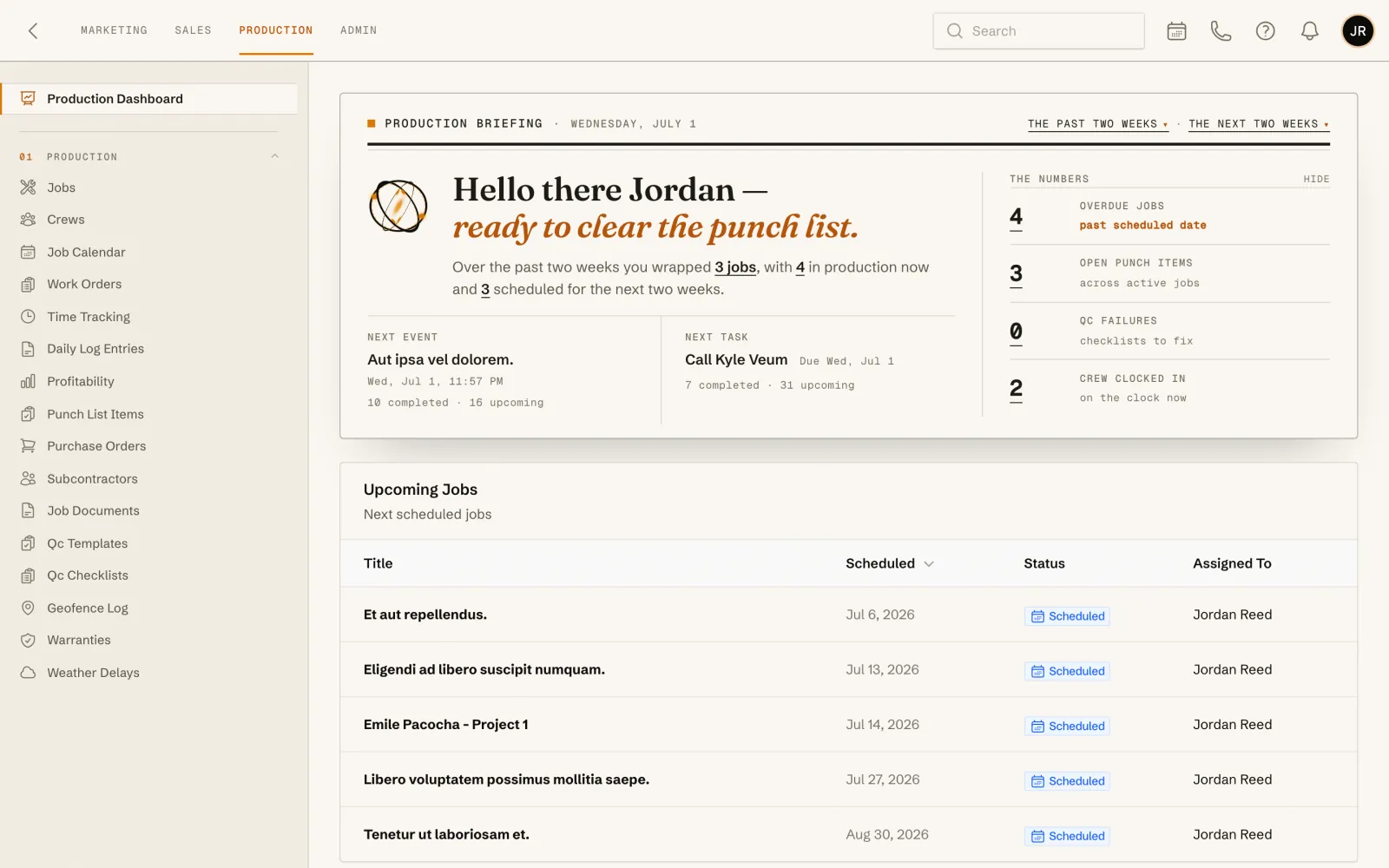Image resolution: width=1389 pixels, height=868 pixels.
Task: Open 'Emile Pacocha - Project 1' job
Action: [x=445, y=724]
